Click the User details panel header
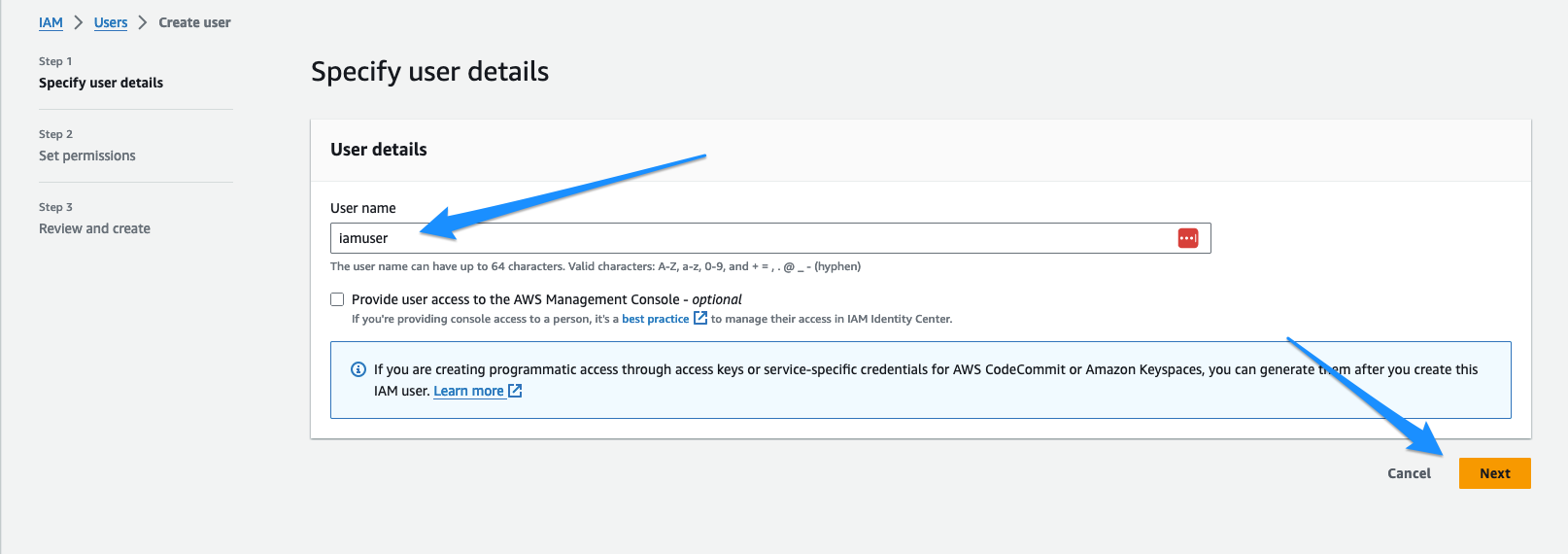 pyautogui.click(x=379, y=150)
